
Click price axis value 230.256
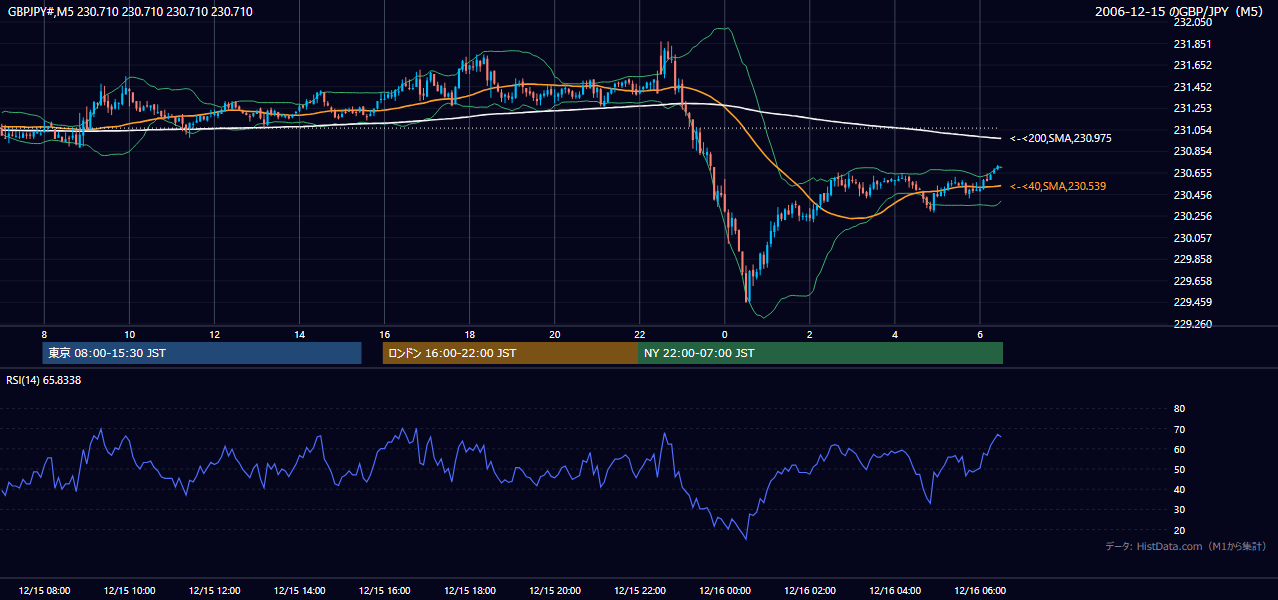[1193, 216]
